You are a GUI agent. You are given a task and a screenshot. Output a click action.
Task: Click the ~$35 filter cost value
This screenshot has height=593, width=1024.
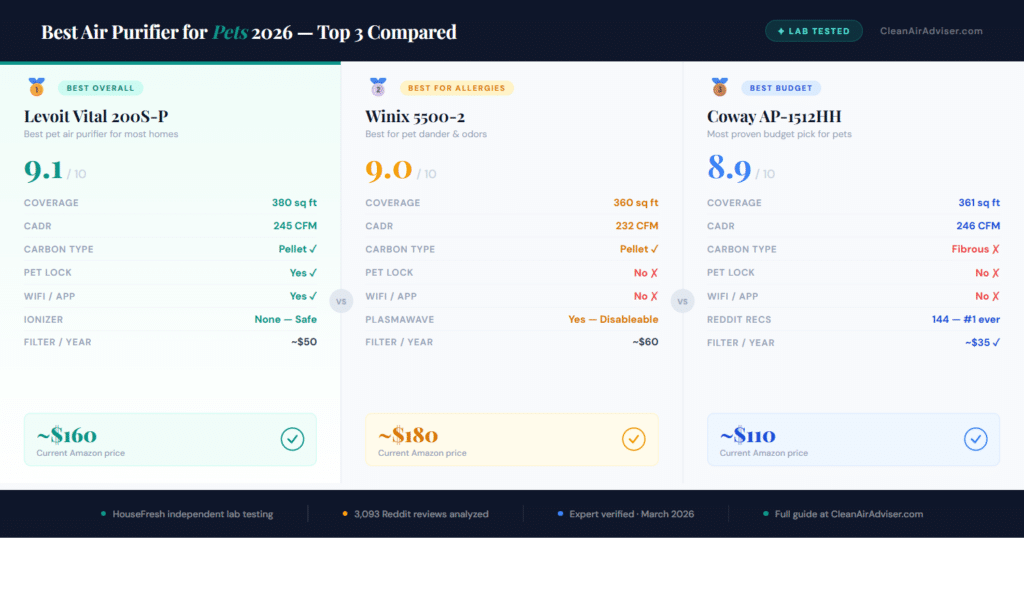[982, 342]
